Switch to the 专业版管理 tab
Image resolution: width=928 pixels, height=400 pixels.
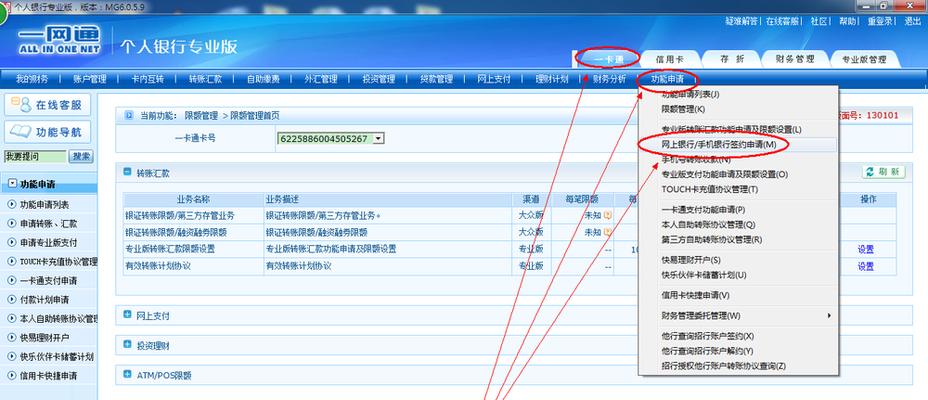coord(864,59)
